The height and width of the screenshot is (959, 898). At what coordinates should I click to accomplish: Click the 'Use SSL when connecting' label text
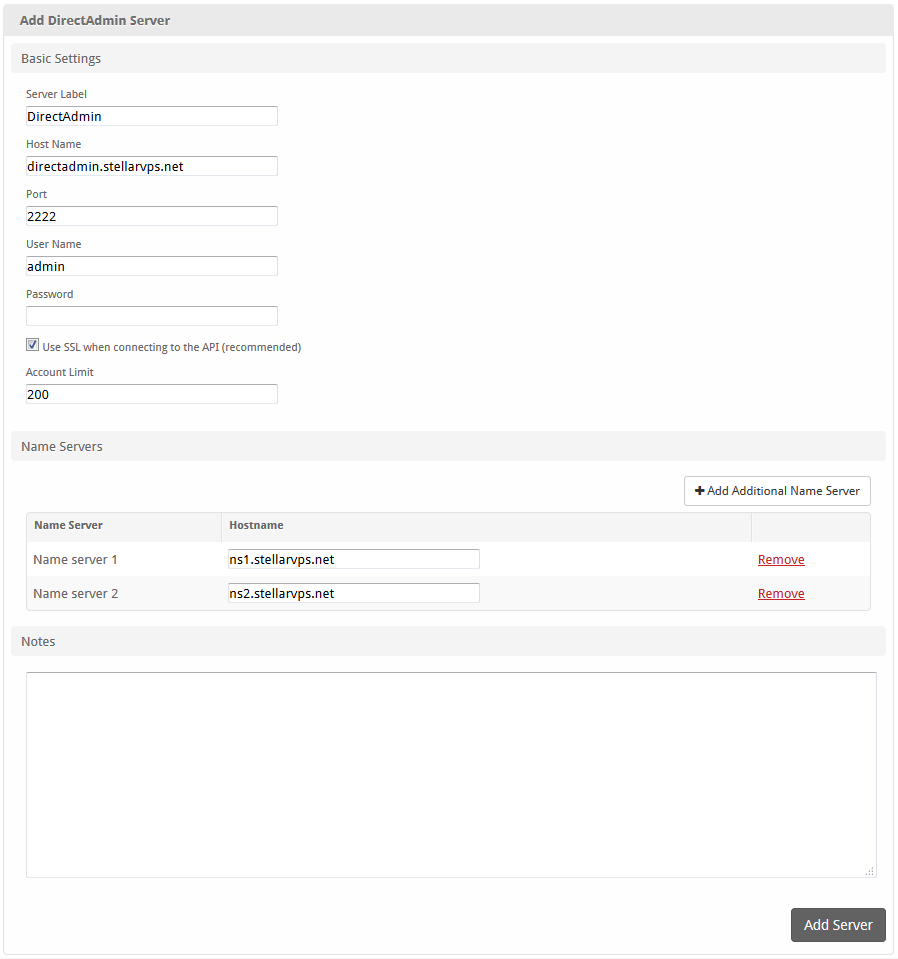tap(171, 347)
